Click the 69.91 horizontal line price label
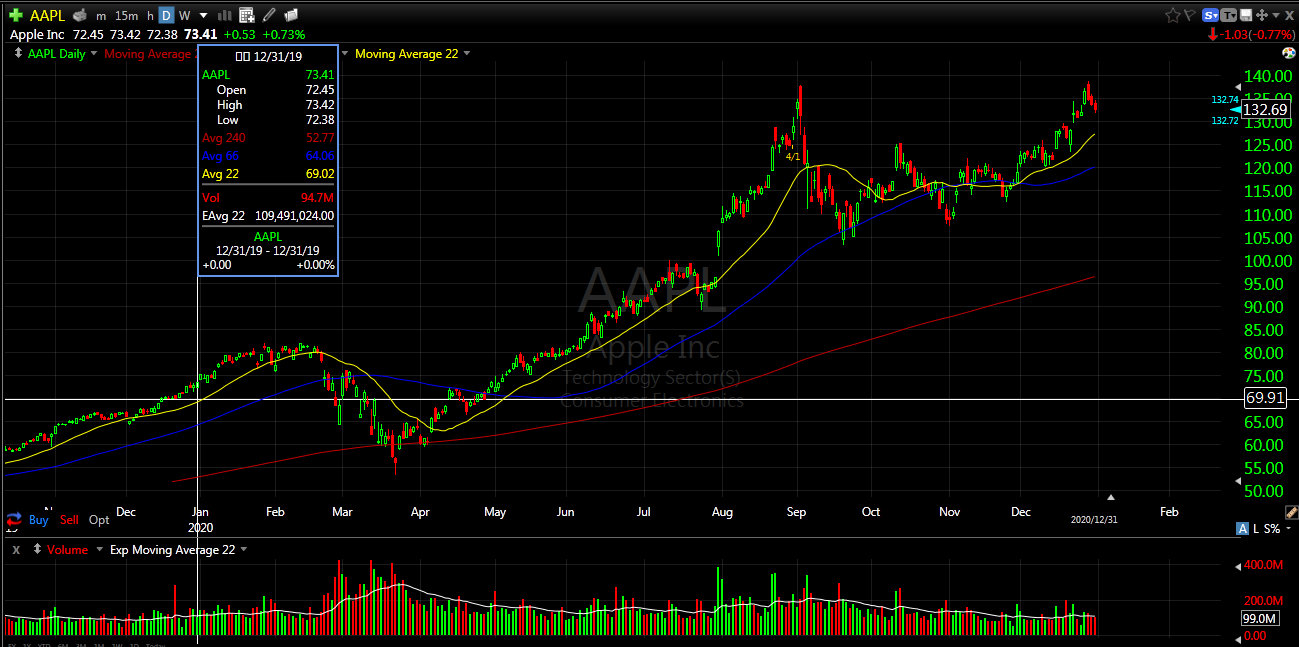Screen dimensions: 1299x647 coord(1265,398)
